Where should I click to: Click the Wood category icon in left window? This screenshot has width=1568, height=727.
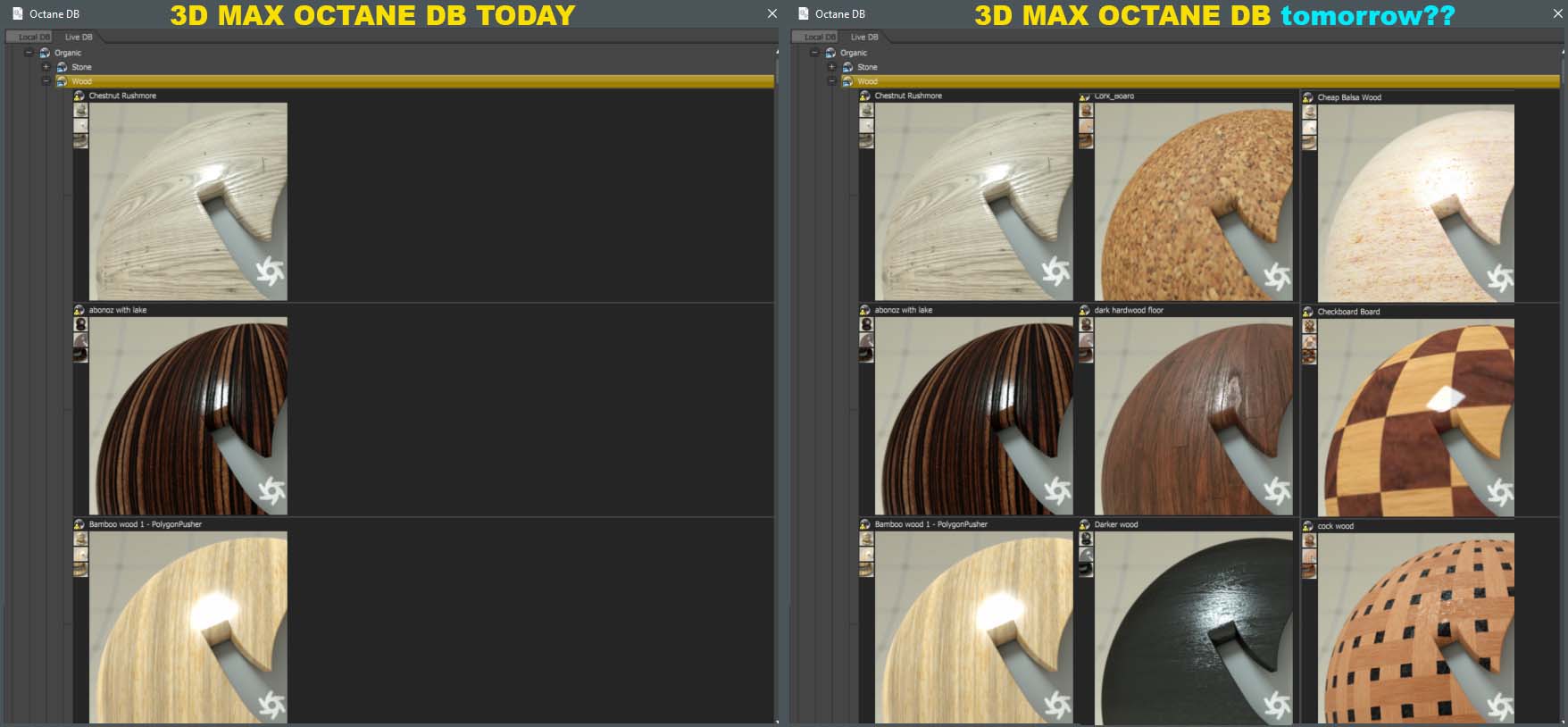[62, 81]
